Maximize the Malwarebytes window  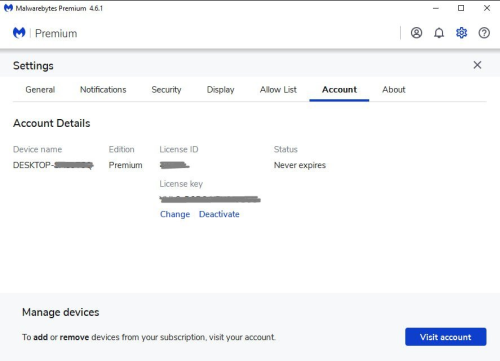(461, 8)
